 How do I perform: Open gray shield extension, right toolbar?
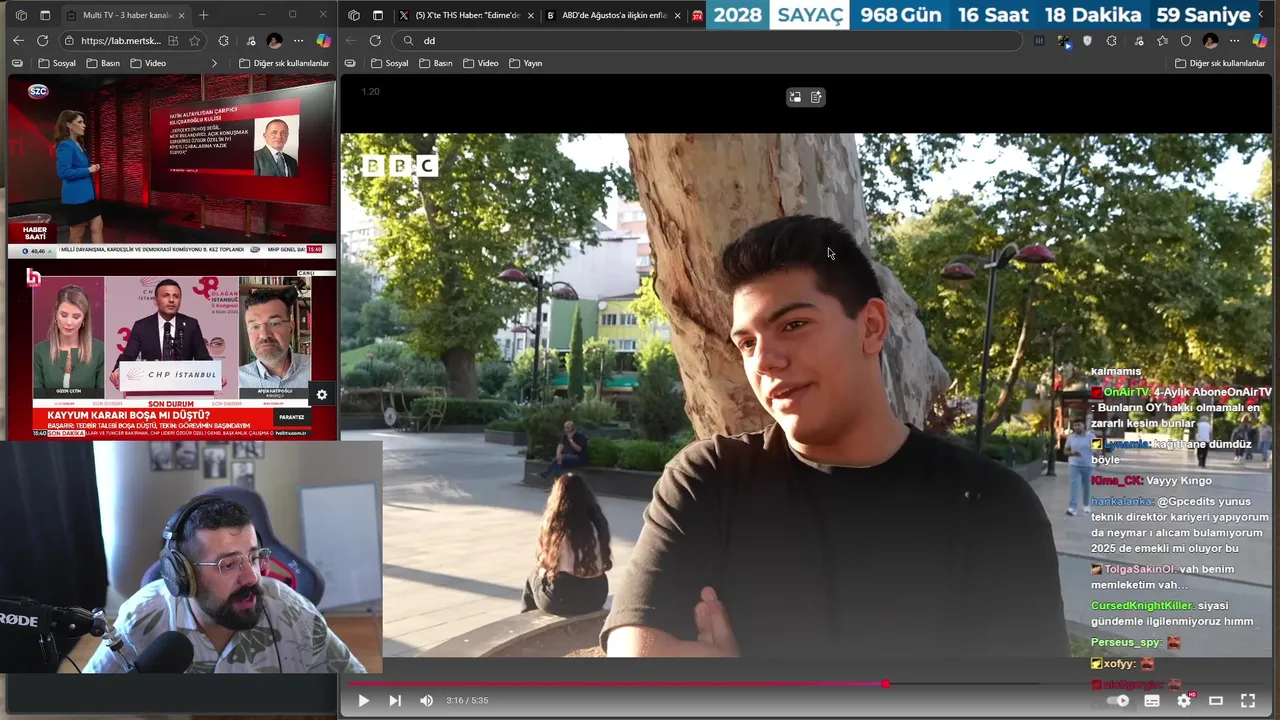1087,41
